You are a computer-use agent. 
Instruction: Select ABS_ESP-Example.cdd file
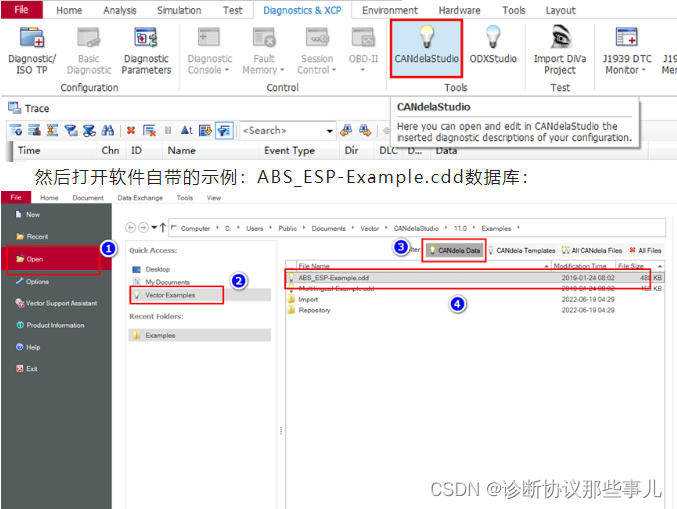point(474,278)
